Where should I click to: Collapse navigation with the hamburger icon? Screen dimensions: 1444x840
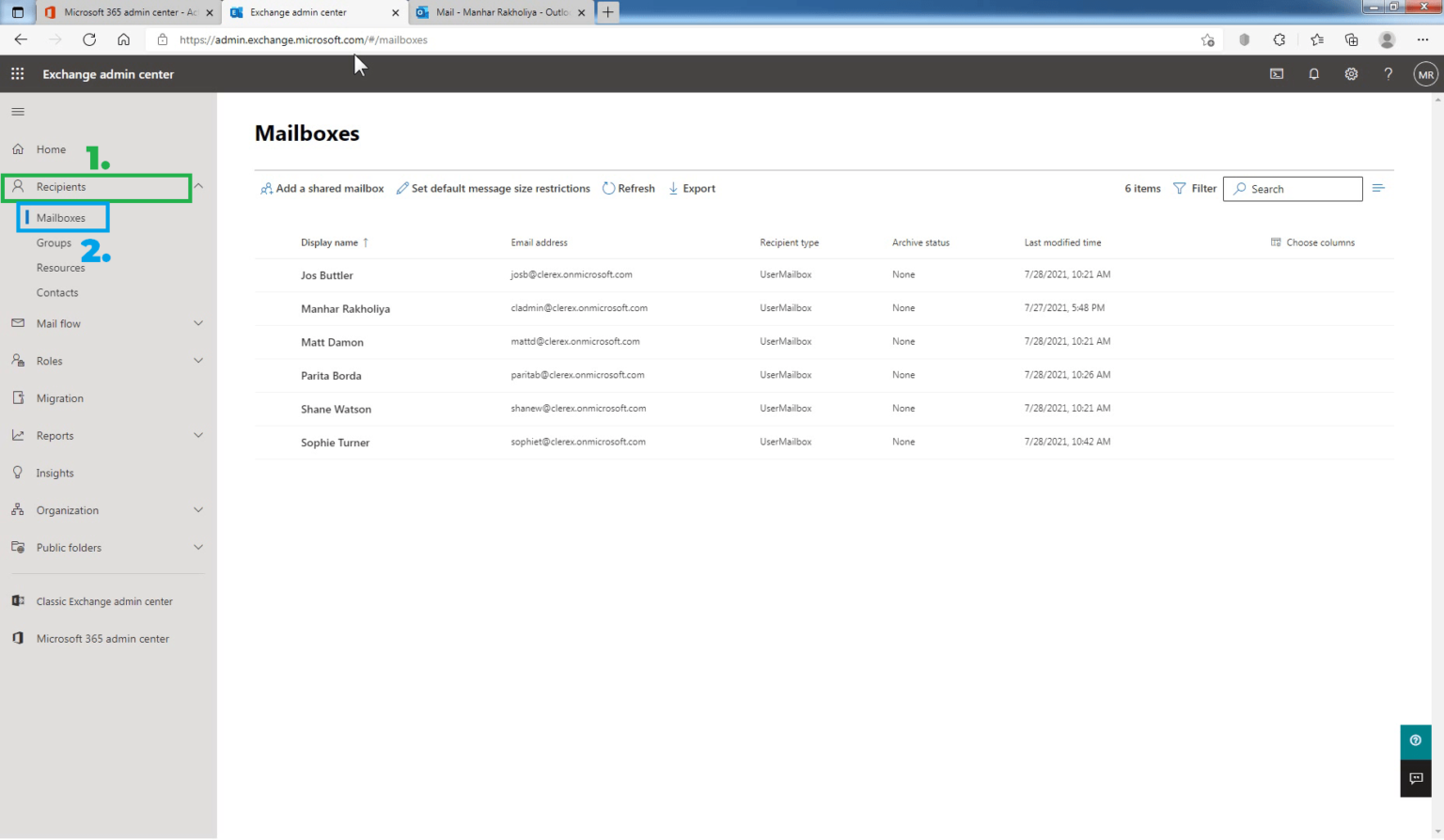(18, 112)
